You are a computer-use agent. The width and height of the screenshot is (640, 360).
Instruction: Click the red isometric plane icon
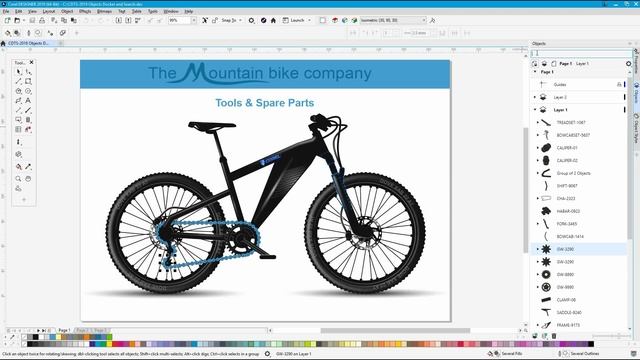[335, 20]
